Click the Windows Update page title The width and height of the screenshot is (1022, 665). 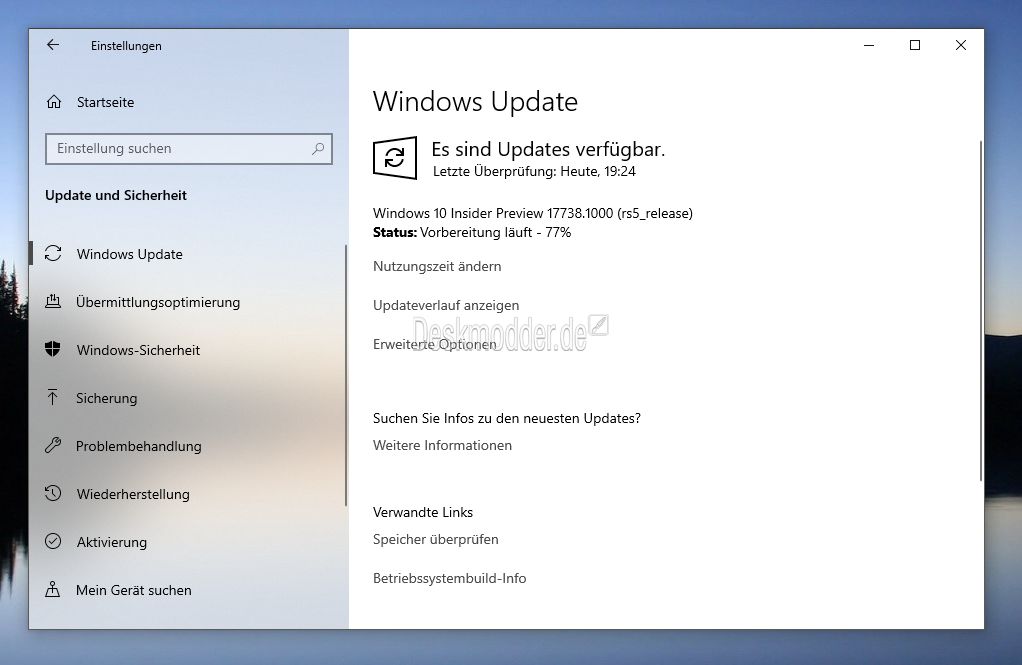tap(475, 102)
